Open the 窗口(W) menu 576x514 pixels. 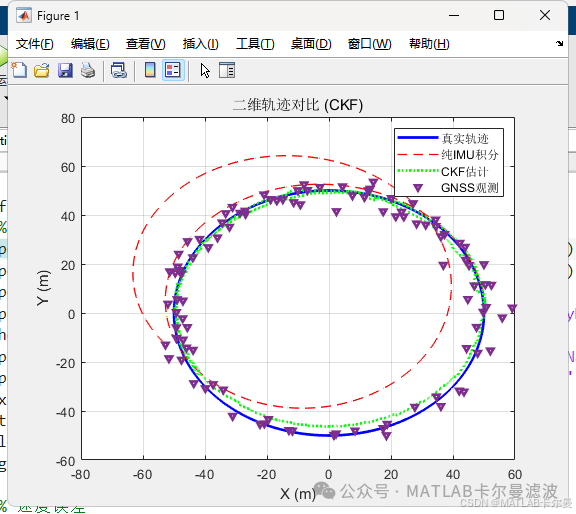[x=370, y=44]
